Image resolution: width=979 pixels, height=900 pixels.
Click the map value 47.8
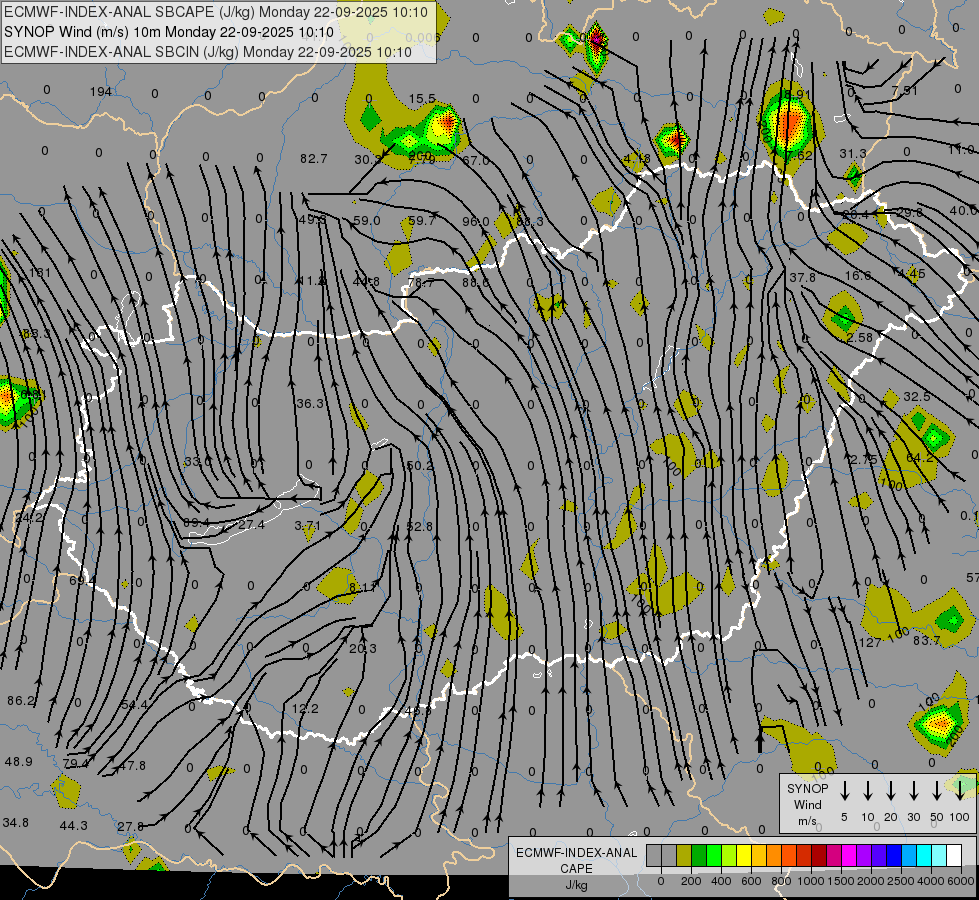pos(132,766)
